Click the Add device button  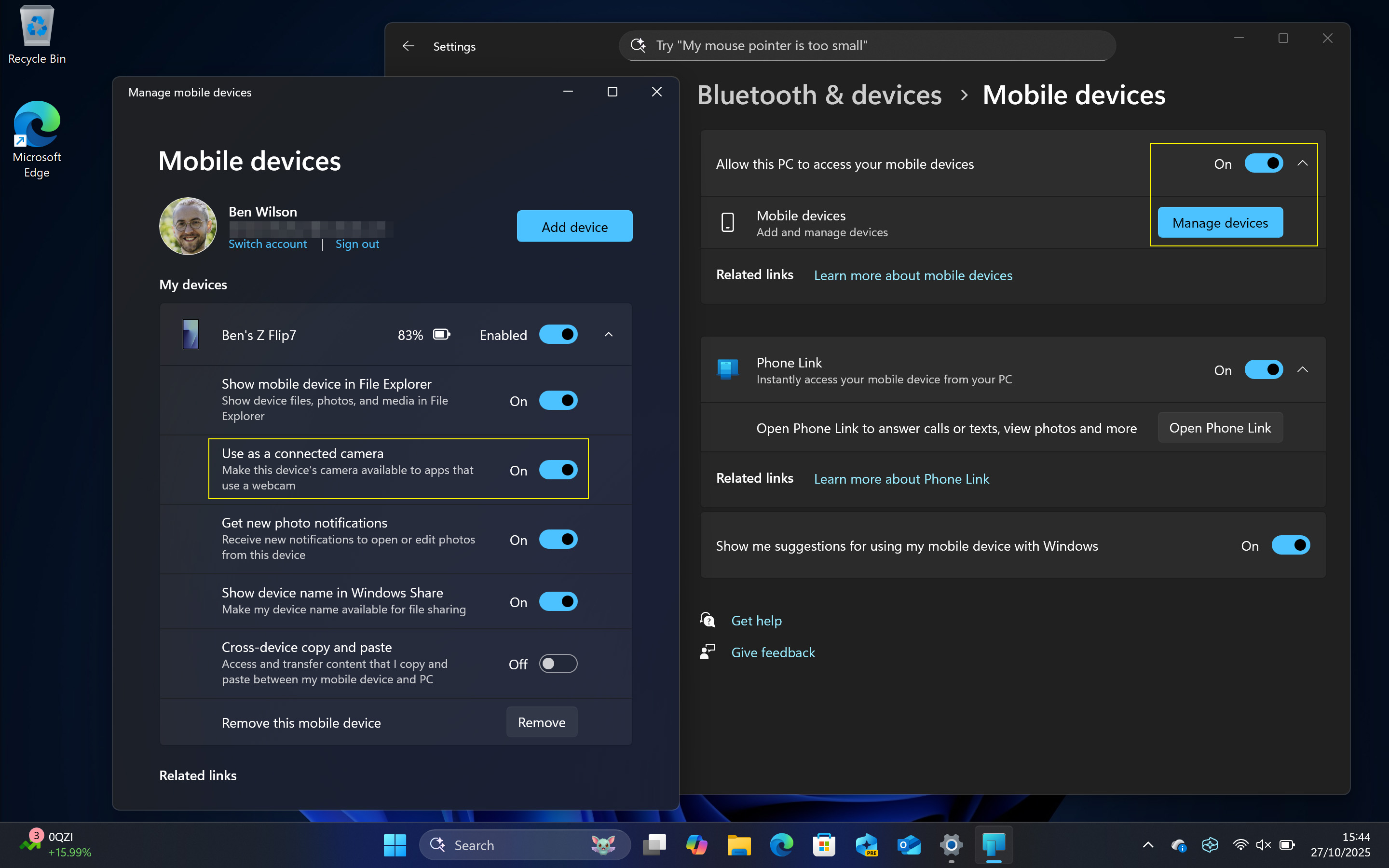pos(574,226)
